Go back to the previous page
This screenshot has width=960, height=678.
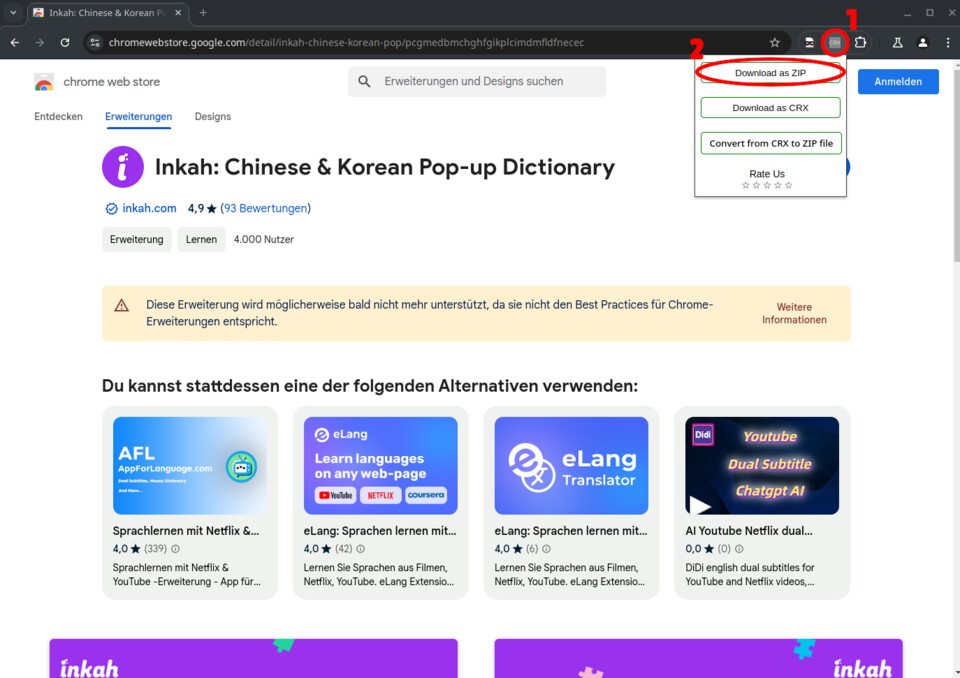click(15, 43)
